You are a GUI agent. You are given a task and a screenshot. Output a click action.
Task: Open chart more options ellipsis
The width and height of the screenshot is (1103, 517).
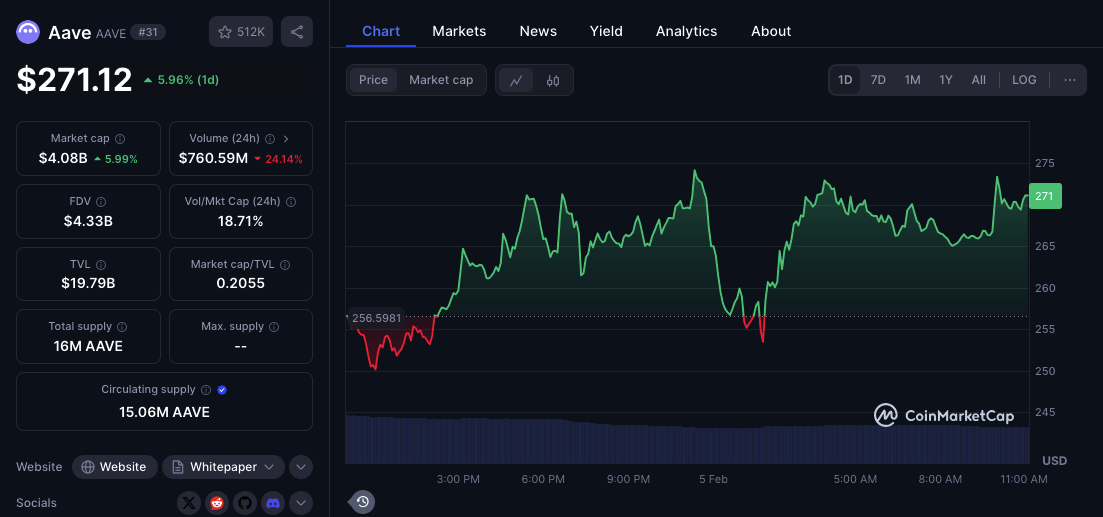(x=1070, y=80)
